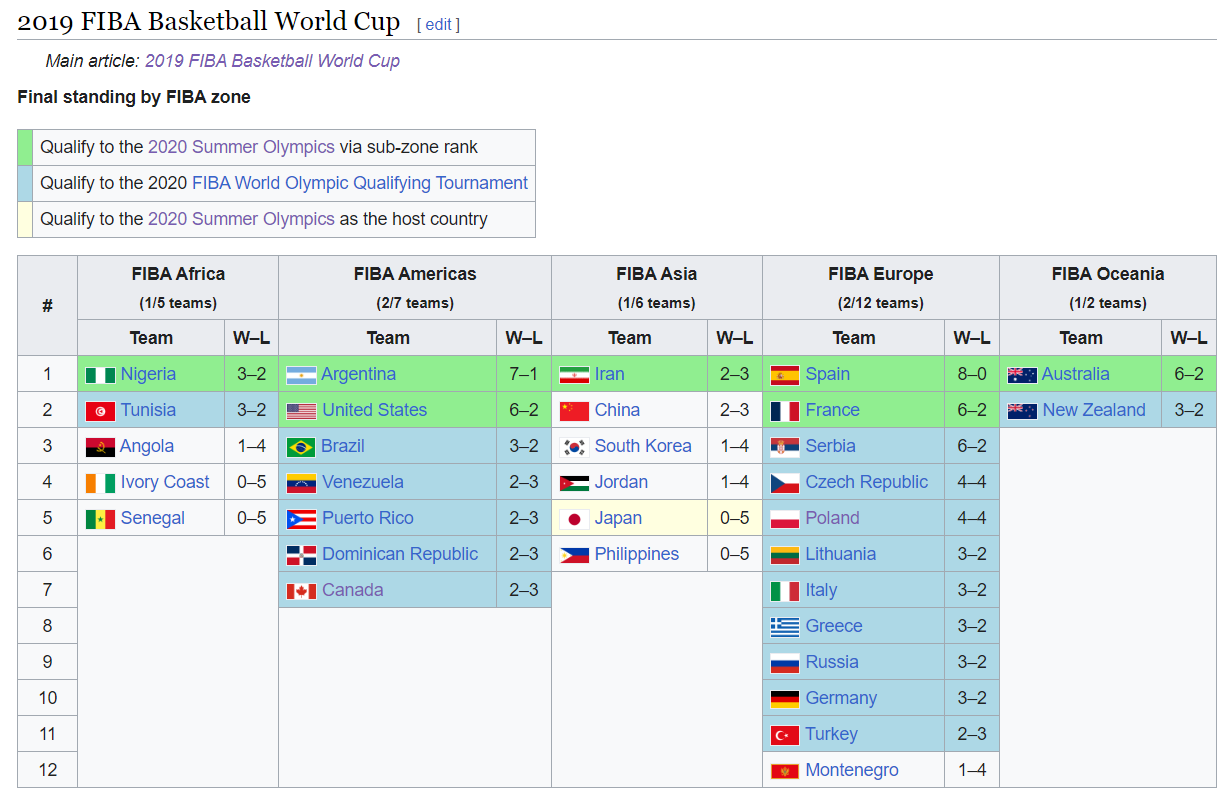Viewport: 1229px width, 796px height.
Task: Open the Argentina team link
Action: click(359, 374)
